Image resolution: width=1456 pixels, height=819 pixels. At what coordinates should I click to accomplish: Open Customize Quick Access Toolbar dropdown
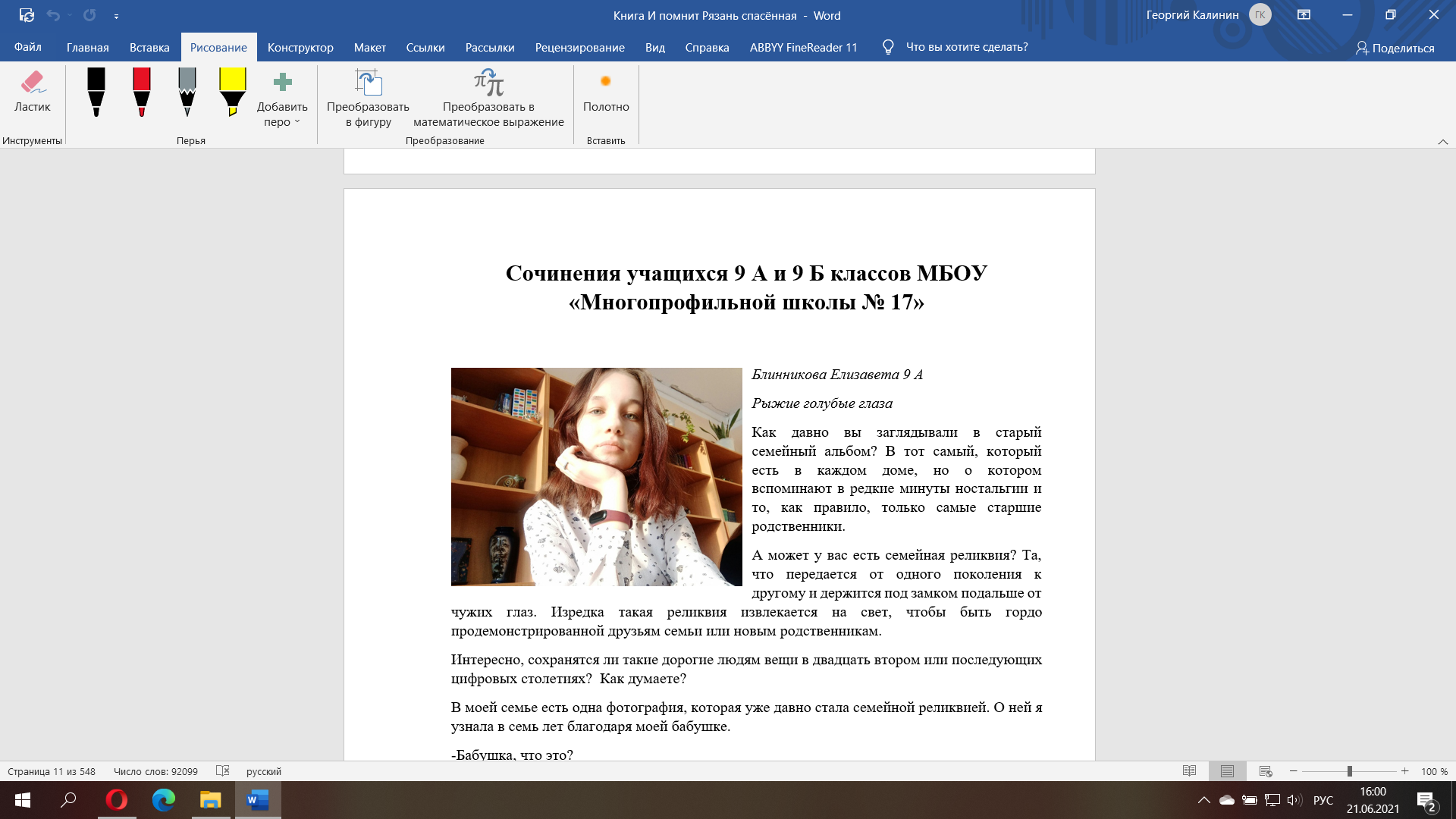pos(116,16)
